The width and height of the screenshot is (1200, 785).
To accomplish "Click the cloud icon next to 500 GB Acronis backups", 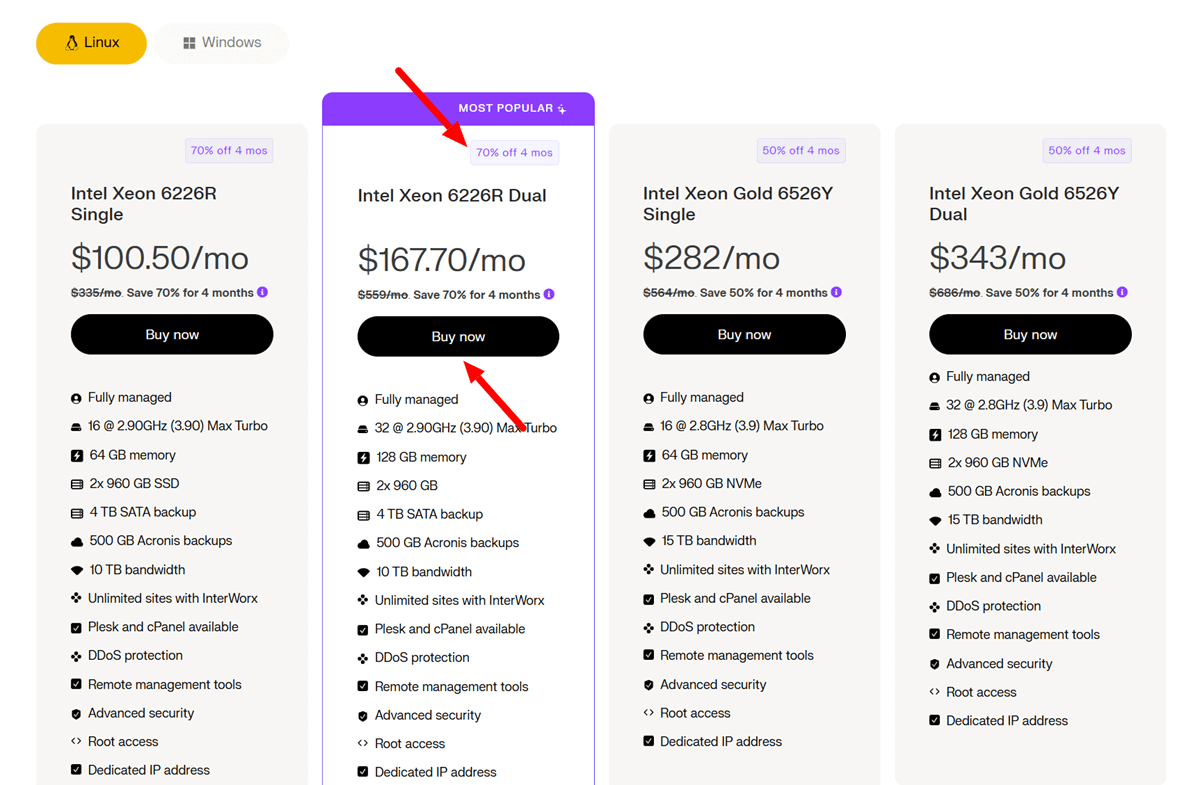I will pyautogui.click(x=362, y=542).
